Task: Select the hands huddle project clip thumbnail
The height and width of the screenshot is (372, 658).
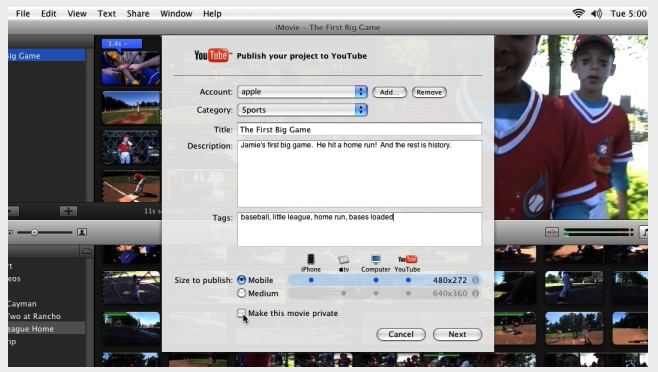Action: pyautogui.click(x=131, y=68)
